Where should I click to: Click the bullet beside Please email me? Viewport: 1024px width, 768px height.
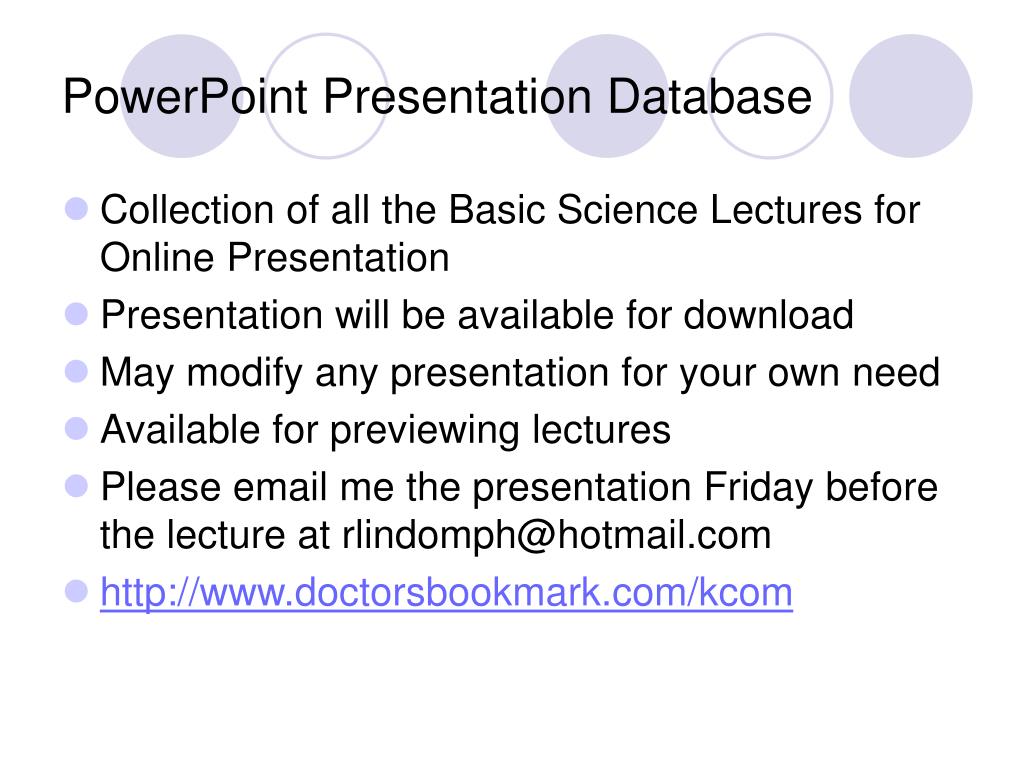(x=76, y=487)
